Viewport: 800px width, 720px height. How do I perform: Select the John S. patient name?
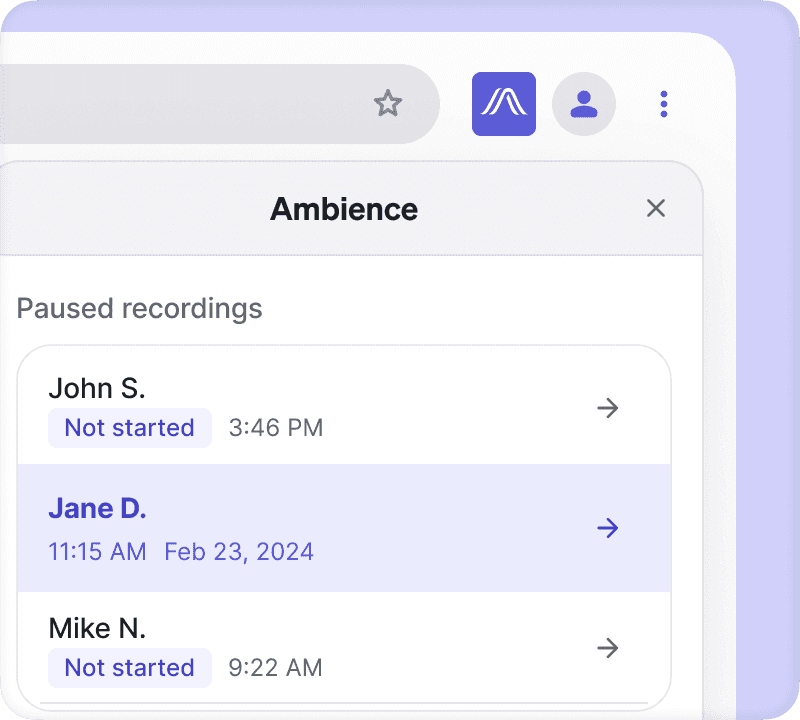pos(97,388)
